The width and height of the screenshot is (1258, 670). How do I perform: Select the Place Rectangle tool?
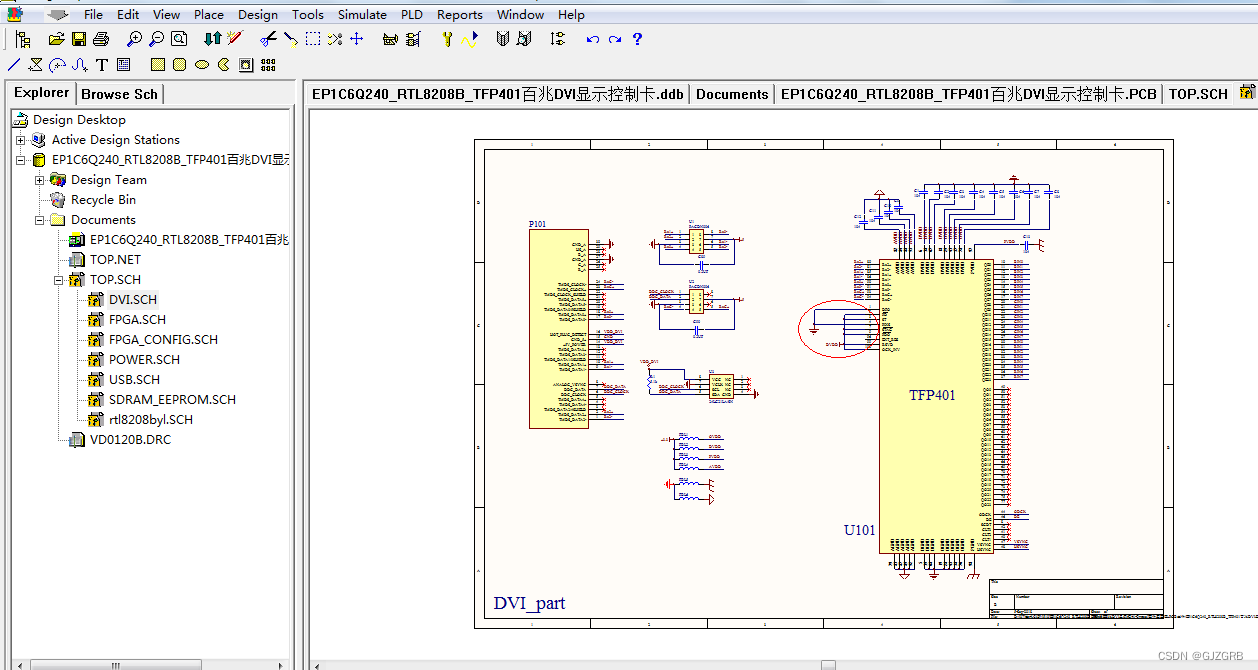(x=157, y=64)
